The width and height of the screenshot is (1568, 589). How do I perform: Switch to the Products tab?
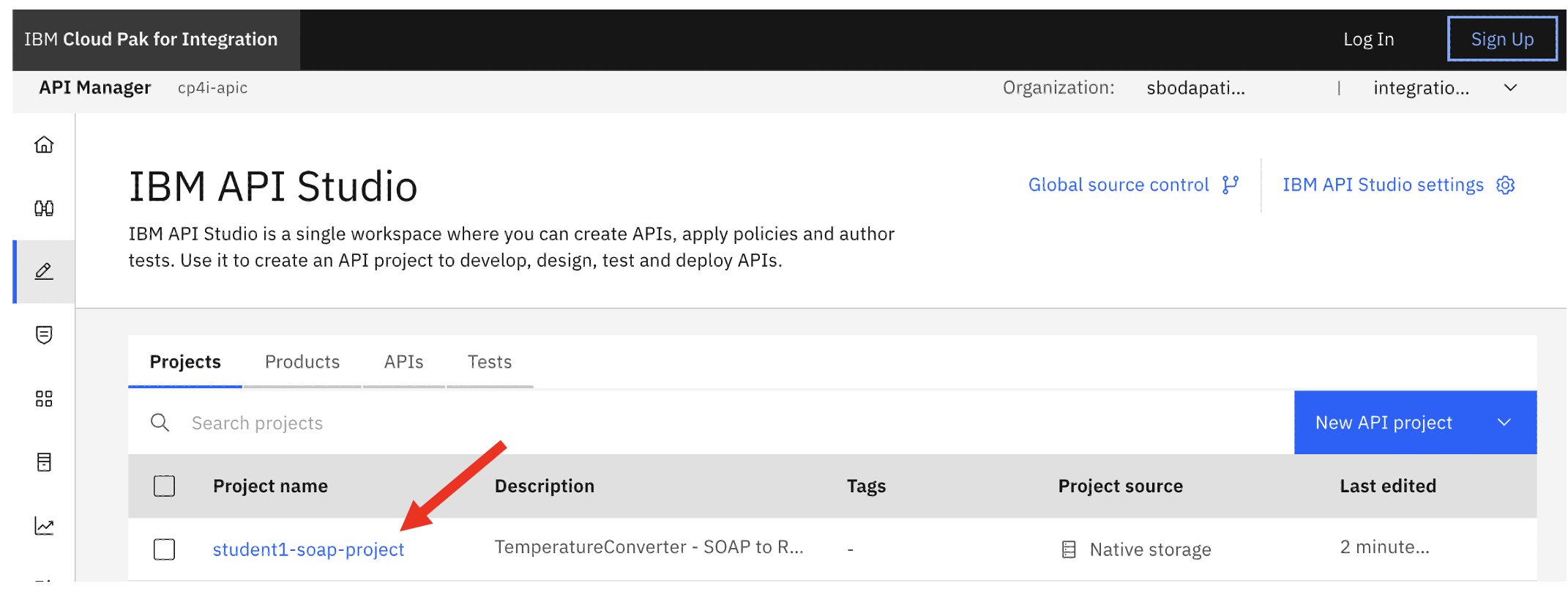tap(302, 362)
